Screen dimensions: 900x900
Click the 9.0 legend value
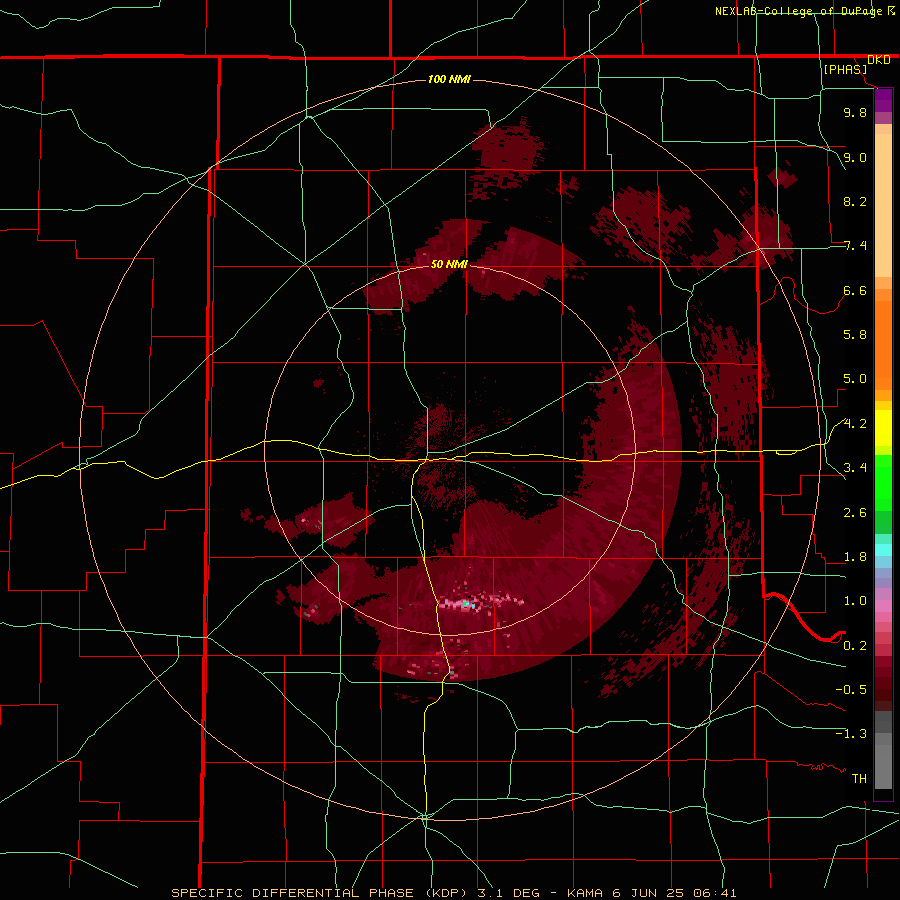(x=855, y=157)
